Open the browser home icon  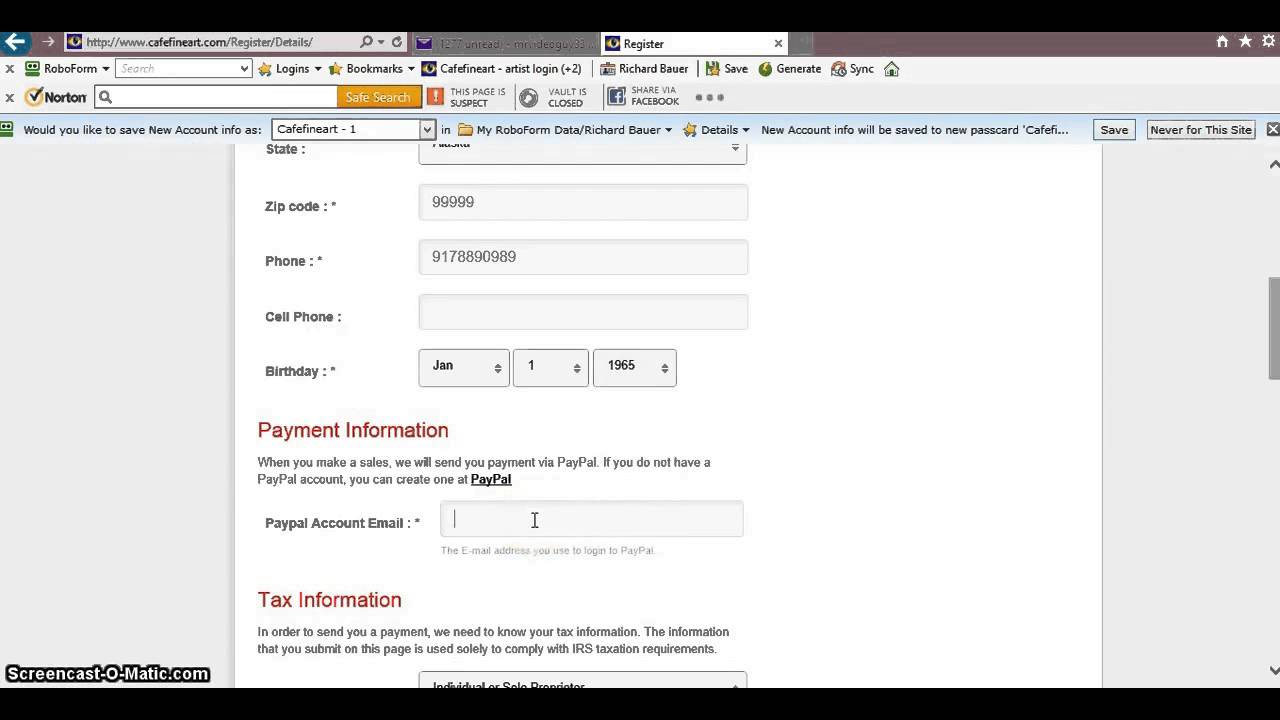1222,42
